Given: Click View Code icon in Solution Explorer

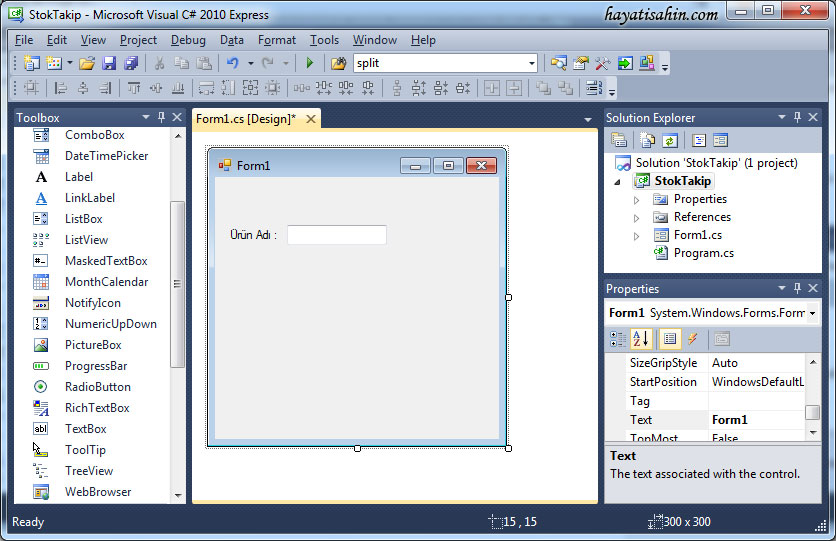Looking at the screenshot, I should click(x=699, y=140).
